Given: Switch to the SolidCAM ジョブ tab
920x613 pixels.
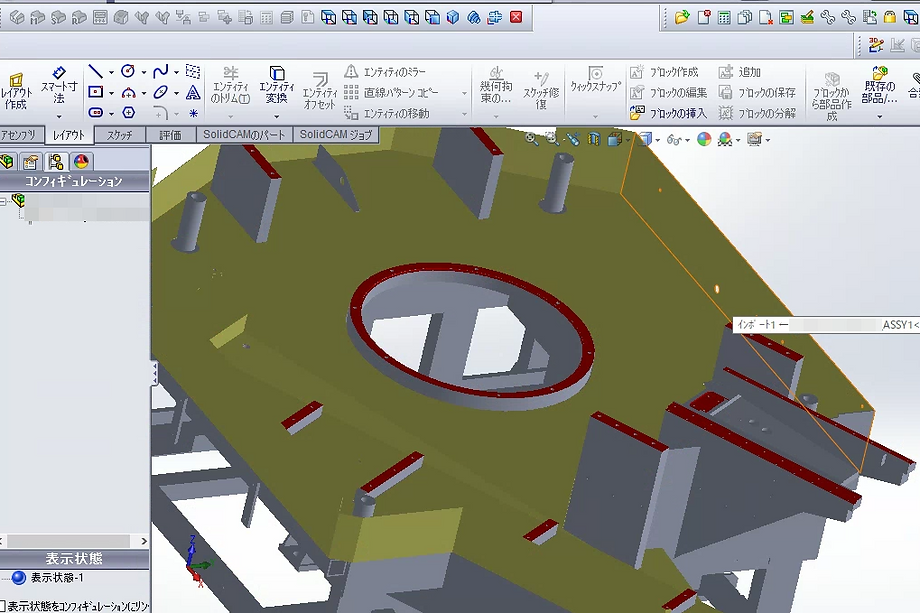Looking at the screenshot, I should [x=336, y=135].
